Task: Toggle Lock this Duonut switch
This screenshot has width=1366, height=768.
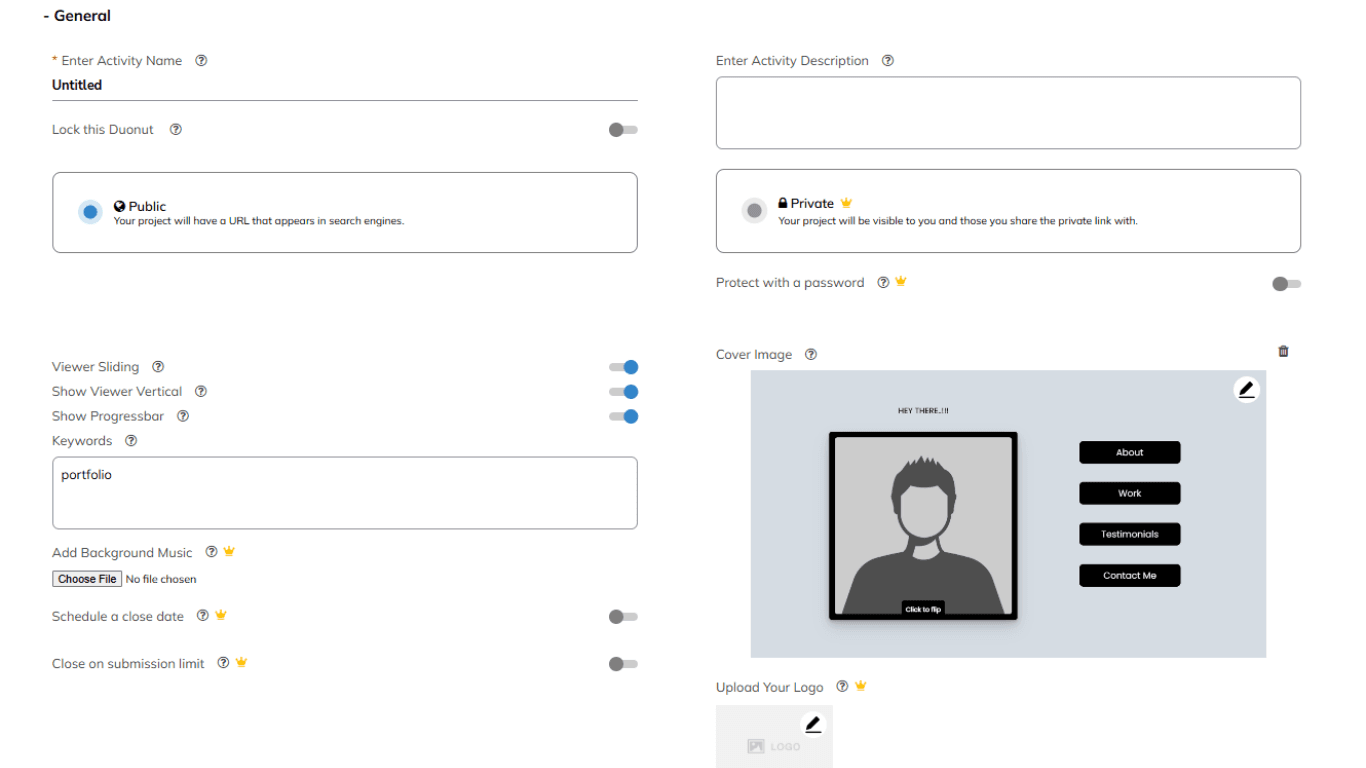Action: click(x=623, y=130)
